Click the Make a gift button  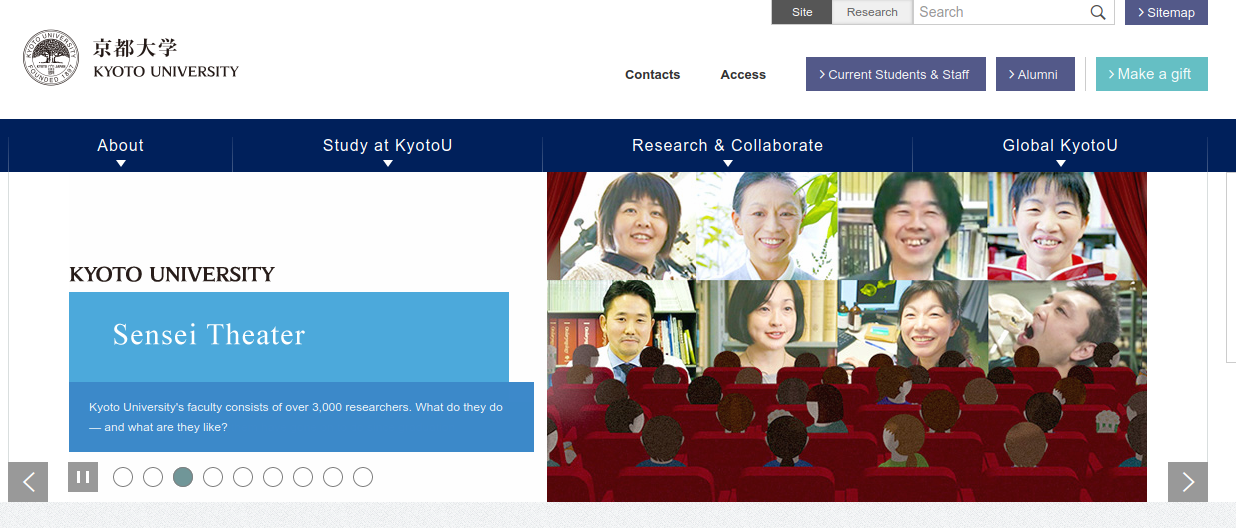click(x=1152, y=74)
